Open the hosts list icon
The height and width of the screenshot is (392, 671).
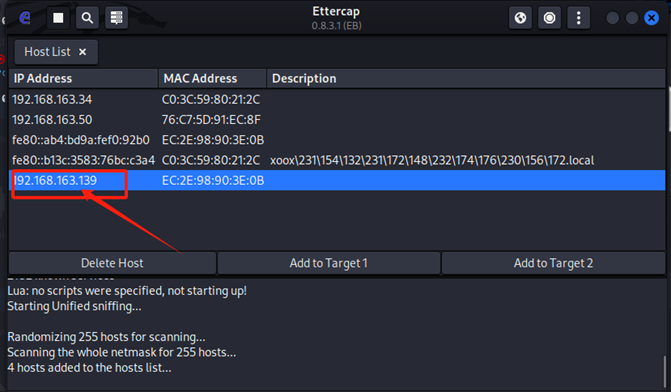(x=116, y=18)
